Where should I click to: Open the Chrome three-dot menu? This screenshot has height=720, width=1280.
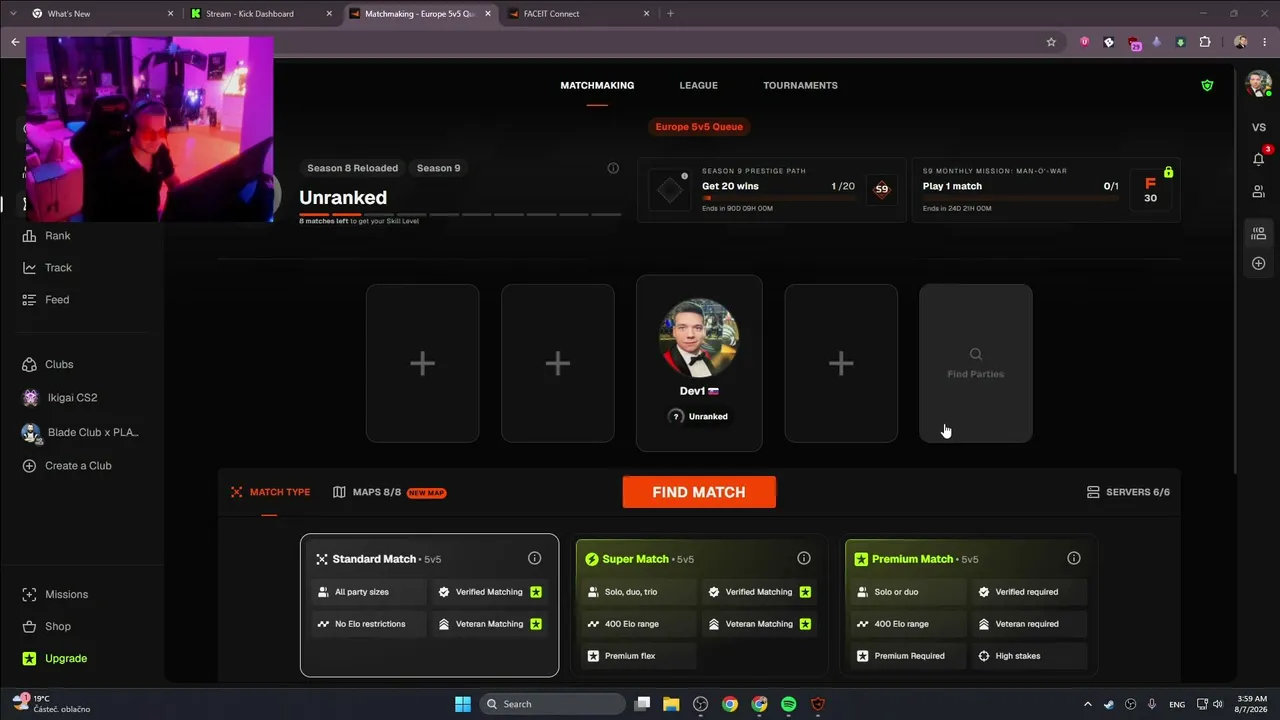click(x=1265, y=42)
